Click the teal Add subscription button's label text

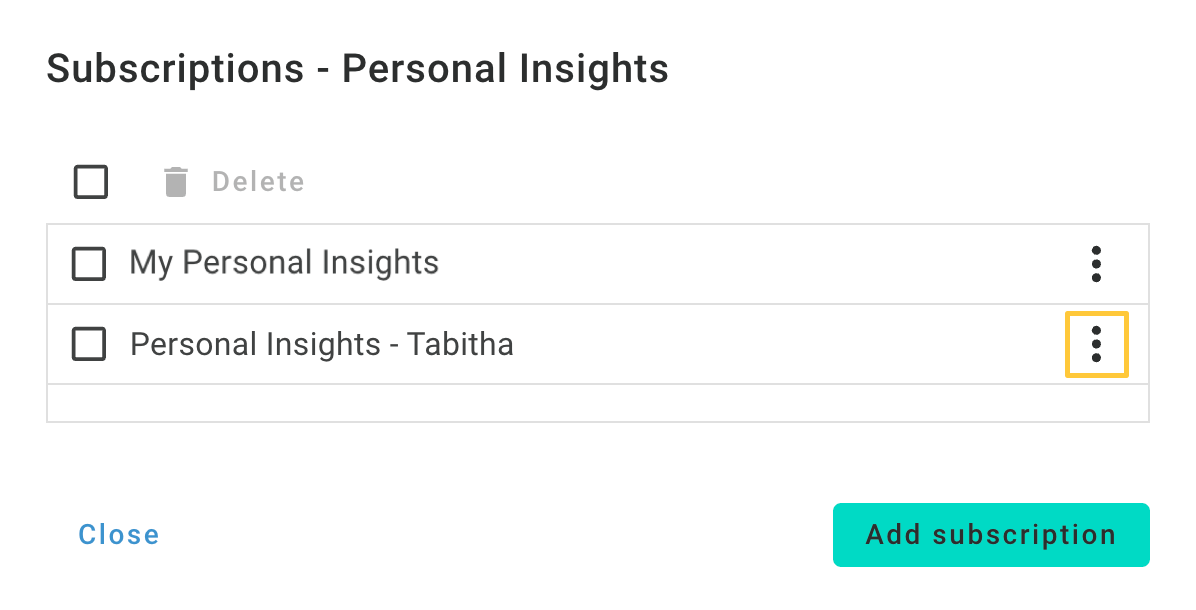(991, 535)
